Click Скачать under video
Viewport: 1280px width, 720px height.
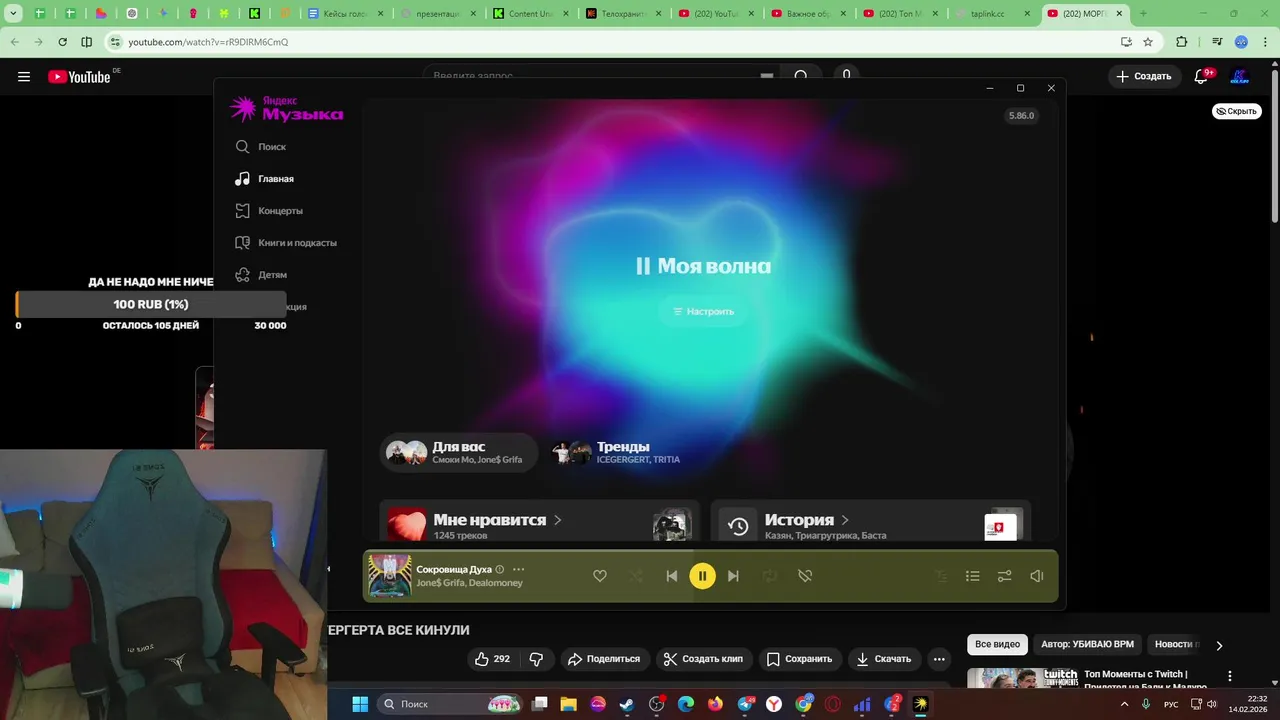(x=884, y=659)
